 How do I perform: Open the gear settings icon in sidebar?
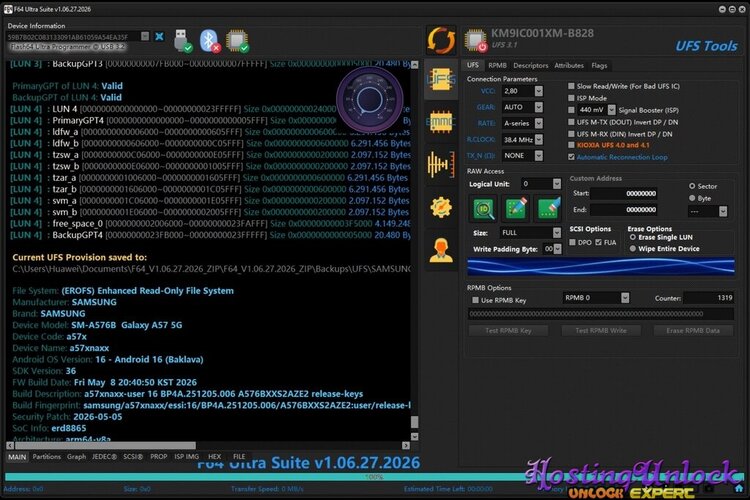tap(441, 207)
